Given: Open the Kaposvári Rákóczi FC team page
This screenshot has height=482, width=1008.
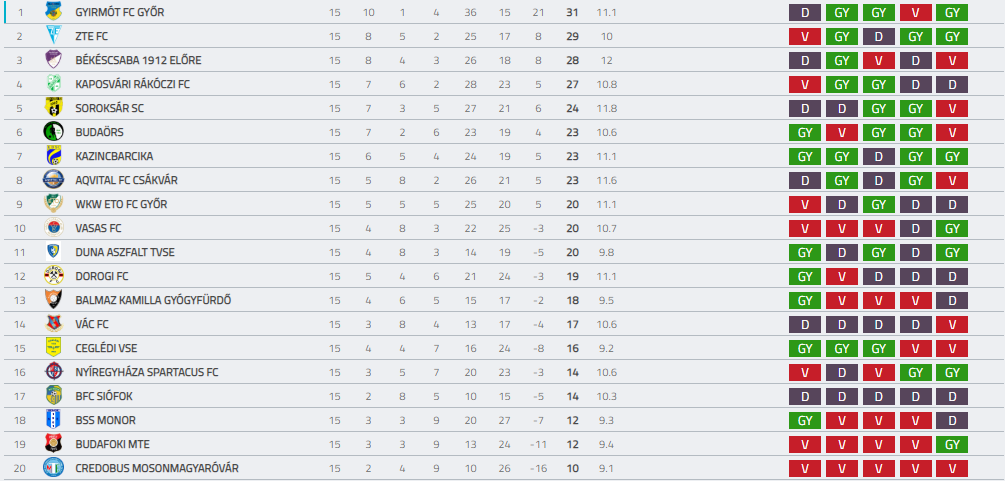Looking at the screenshot, I should [x=132, y=84].
